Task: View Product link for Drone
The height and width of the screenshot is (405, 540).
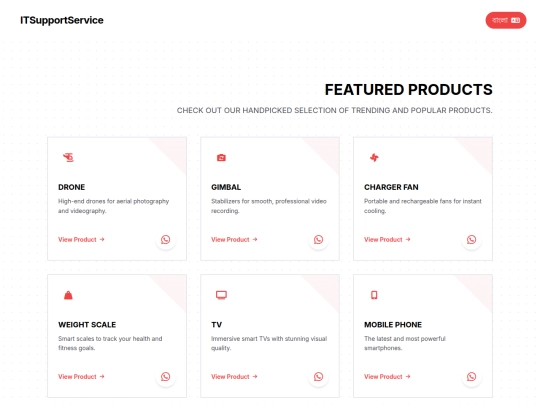Action: tap(81, 239)
